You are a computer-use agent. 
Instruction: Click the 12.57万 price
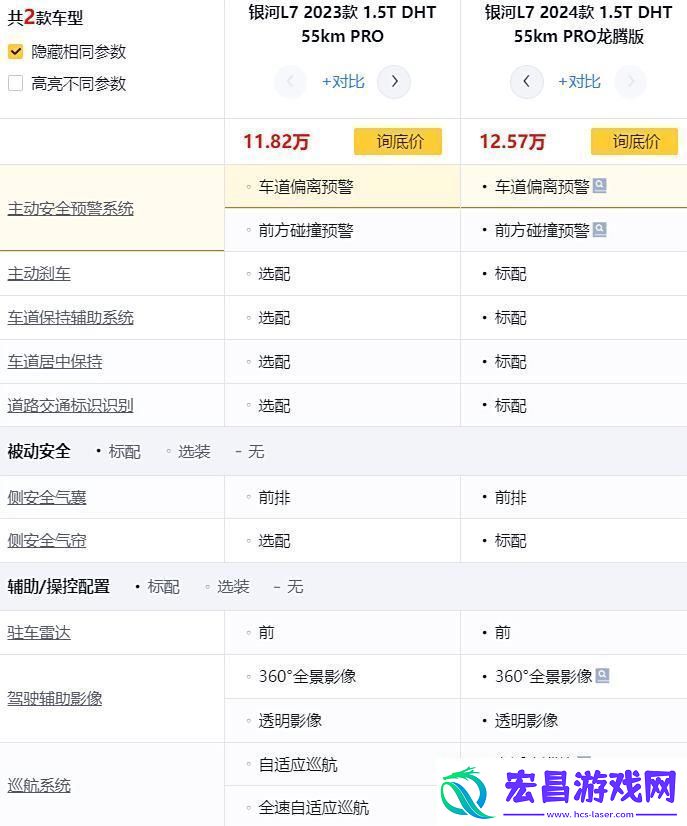(512, 142)
